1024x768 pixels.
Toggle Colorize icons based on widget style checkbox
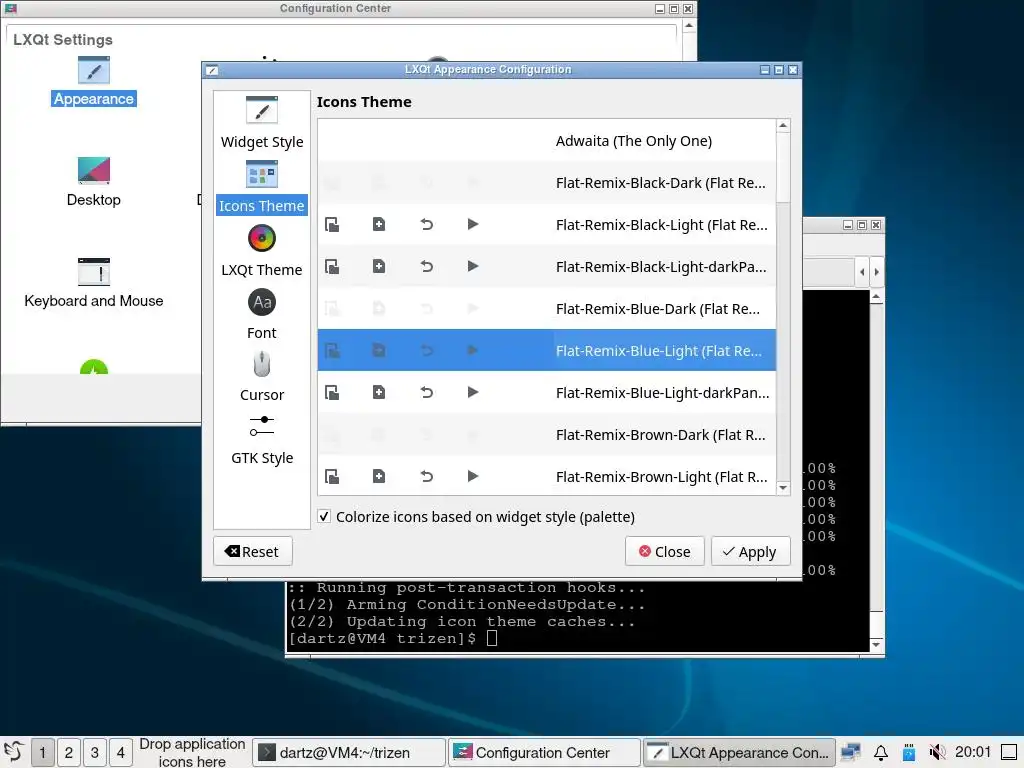(x=324, y=517)
